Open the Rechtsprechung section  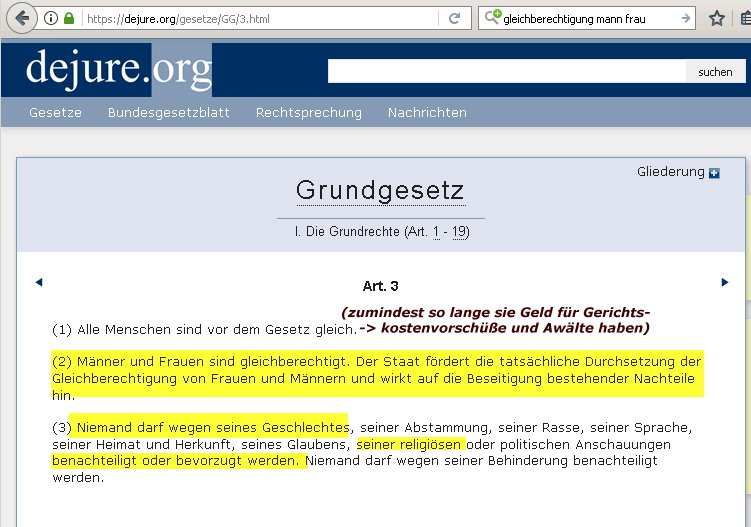[x=308, y=113]
